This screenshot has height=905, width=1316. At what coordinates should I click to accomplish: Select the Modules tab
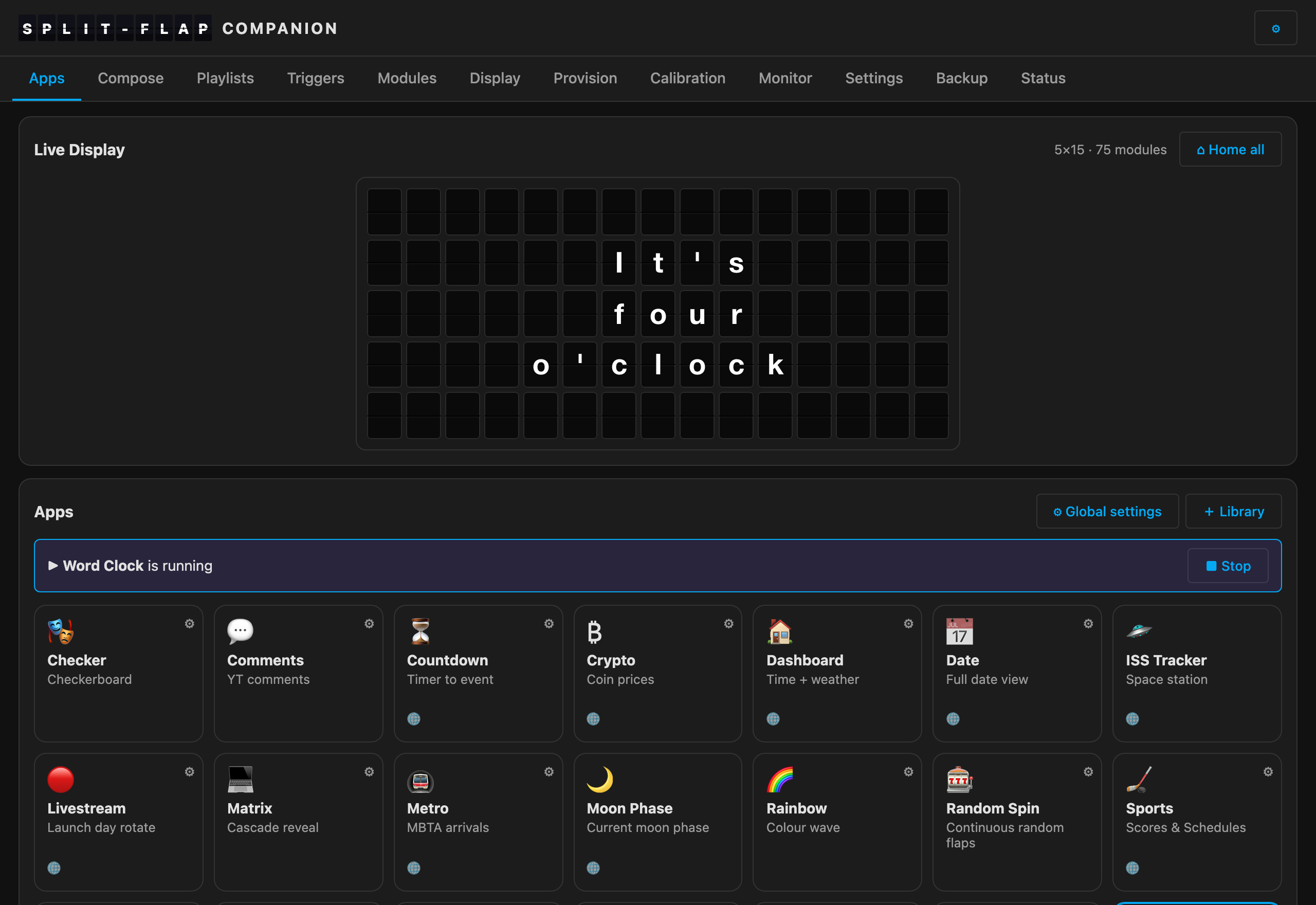pos(407,78)
